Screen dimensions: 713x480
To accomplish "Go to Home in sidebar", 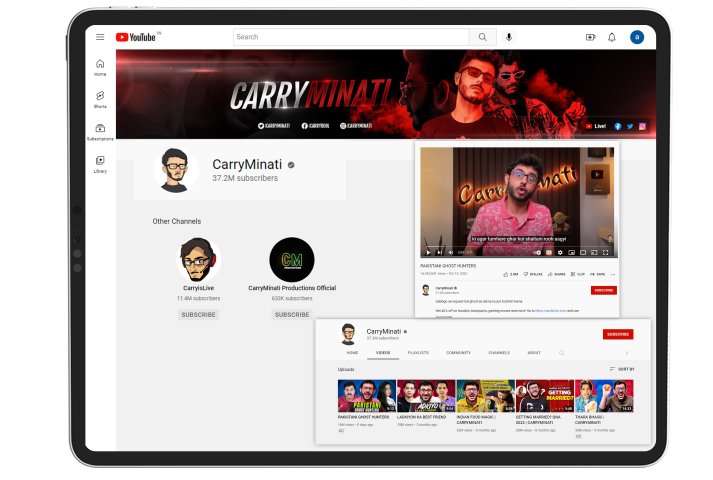I will coord(100,67).
